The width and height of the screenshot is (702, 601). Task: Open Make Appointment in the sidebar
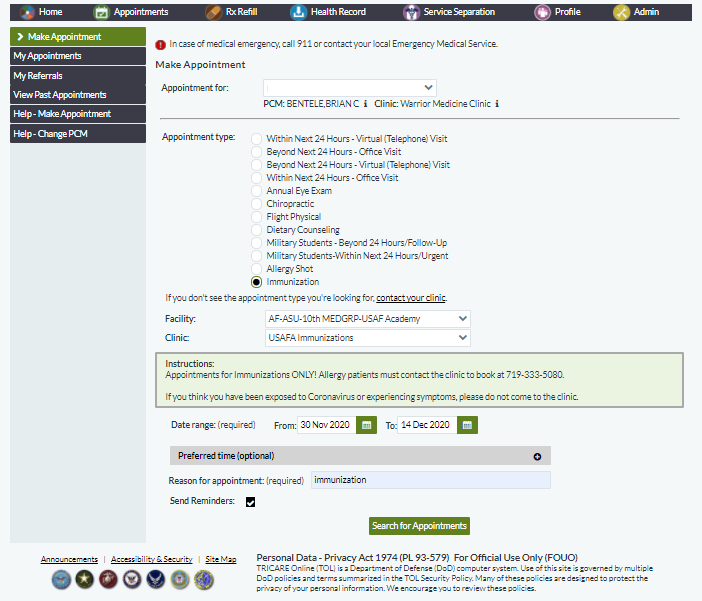[78, 37]
